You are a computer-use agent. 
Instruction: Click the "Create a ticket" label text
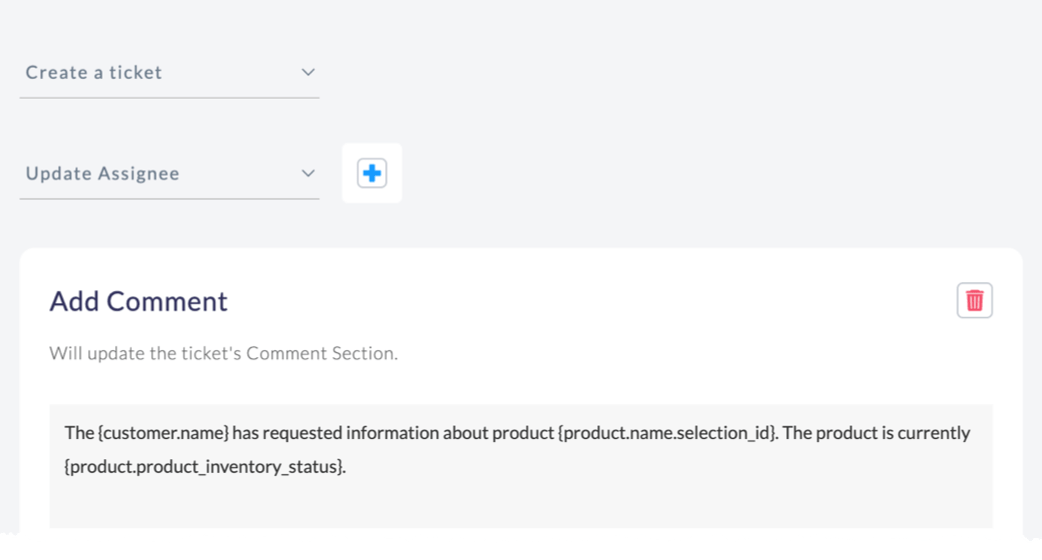(94, 72)
